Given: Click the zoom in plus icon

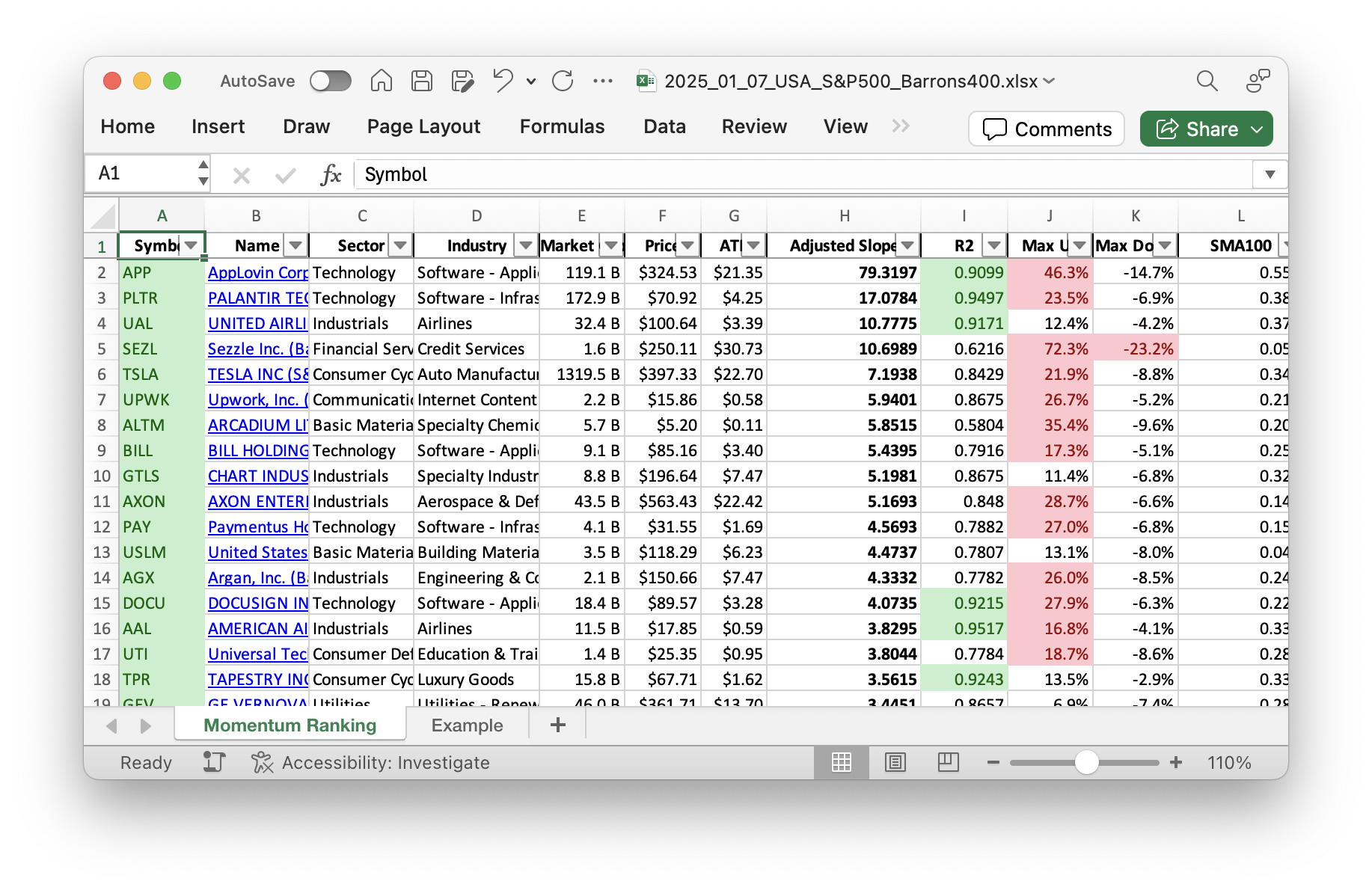Looking at the screenshot, I should click(1176, 762).
